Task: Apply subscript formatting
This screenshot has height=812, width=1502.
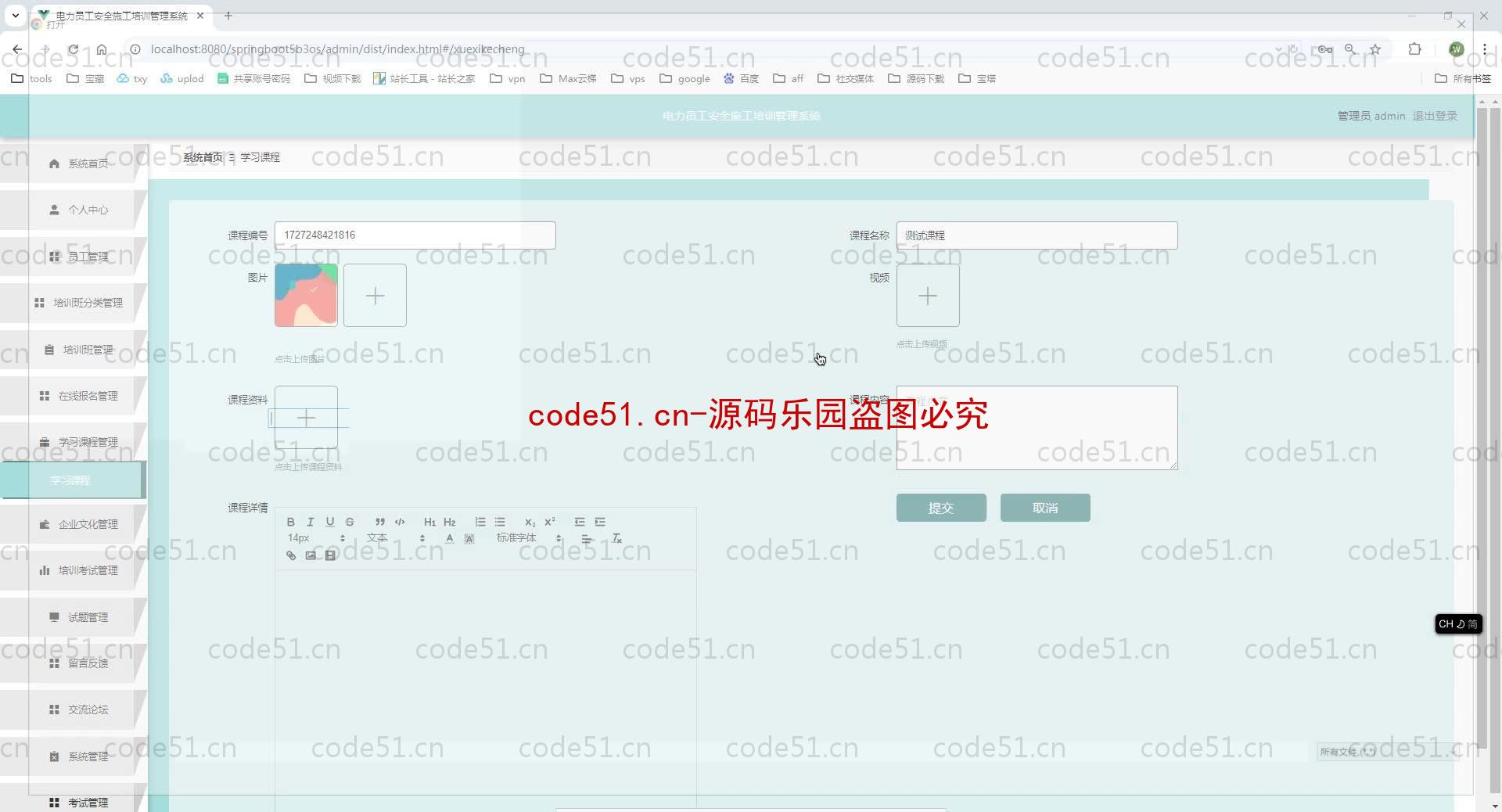Action: [x=530, y=522]
